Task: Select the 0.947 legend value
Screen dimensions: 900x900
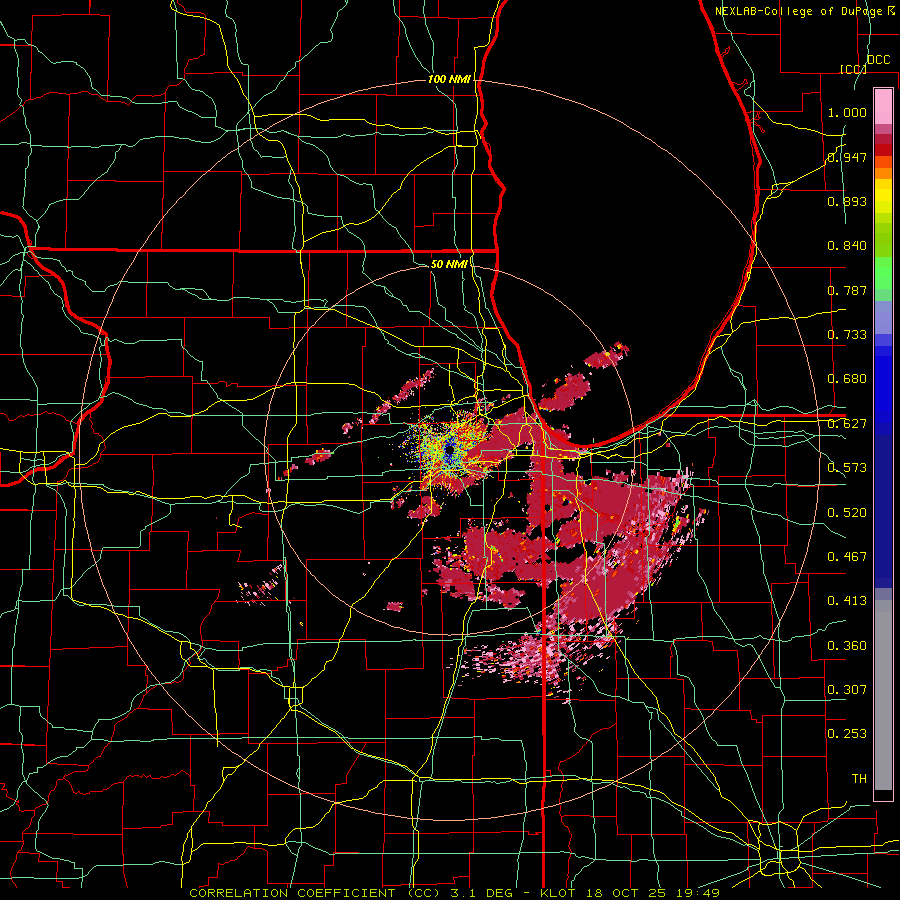Action: [847, 157]
